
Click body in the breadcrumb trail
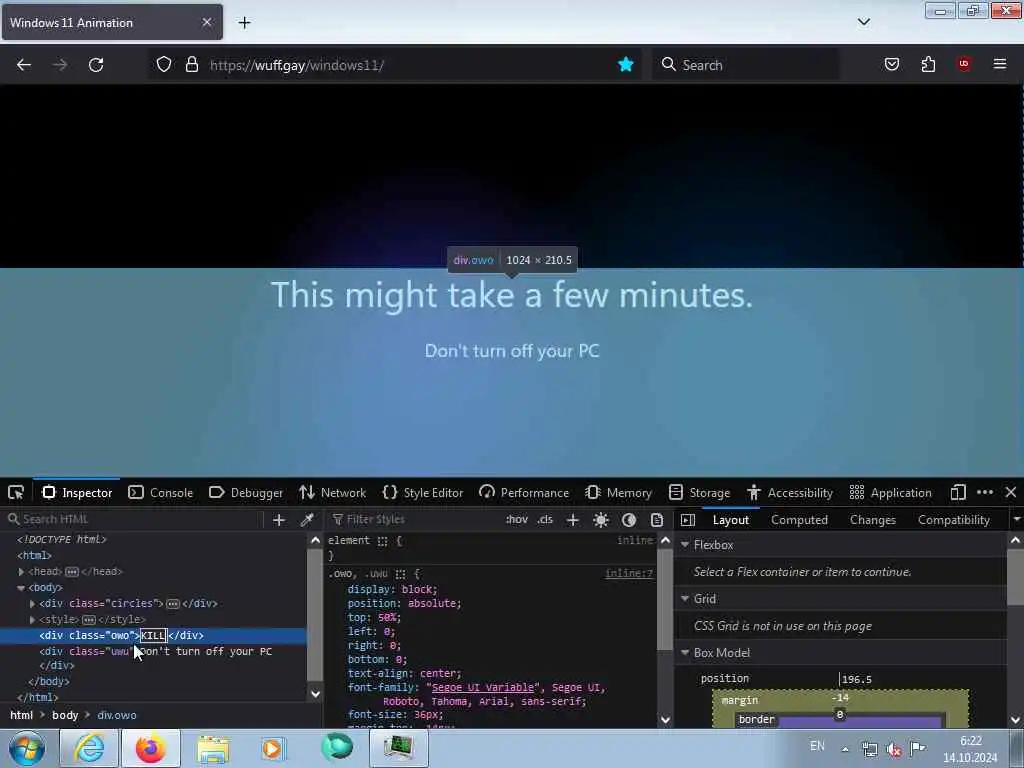pos(65,715)
